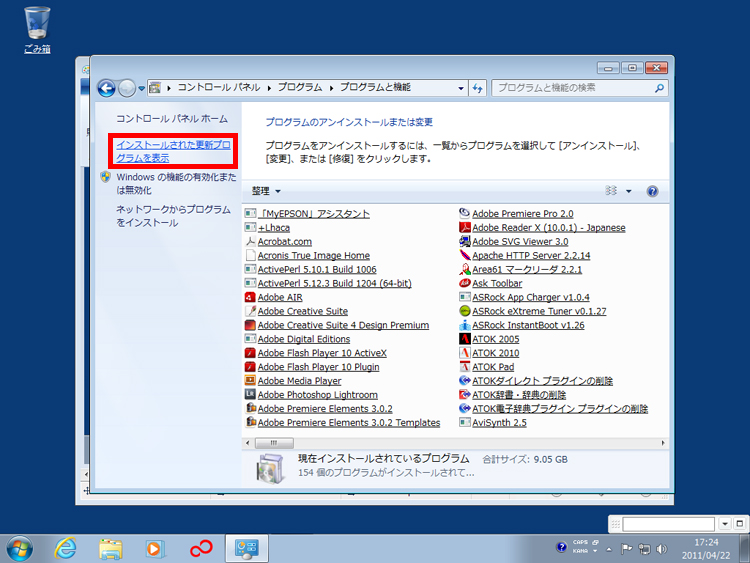Select ASRock InstantBoot v1.26 icon

point(464,325)
